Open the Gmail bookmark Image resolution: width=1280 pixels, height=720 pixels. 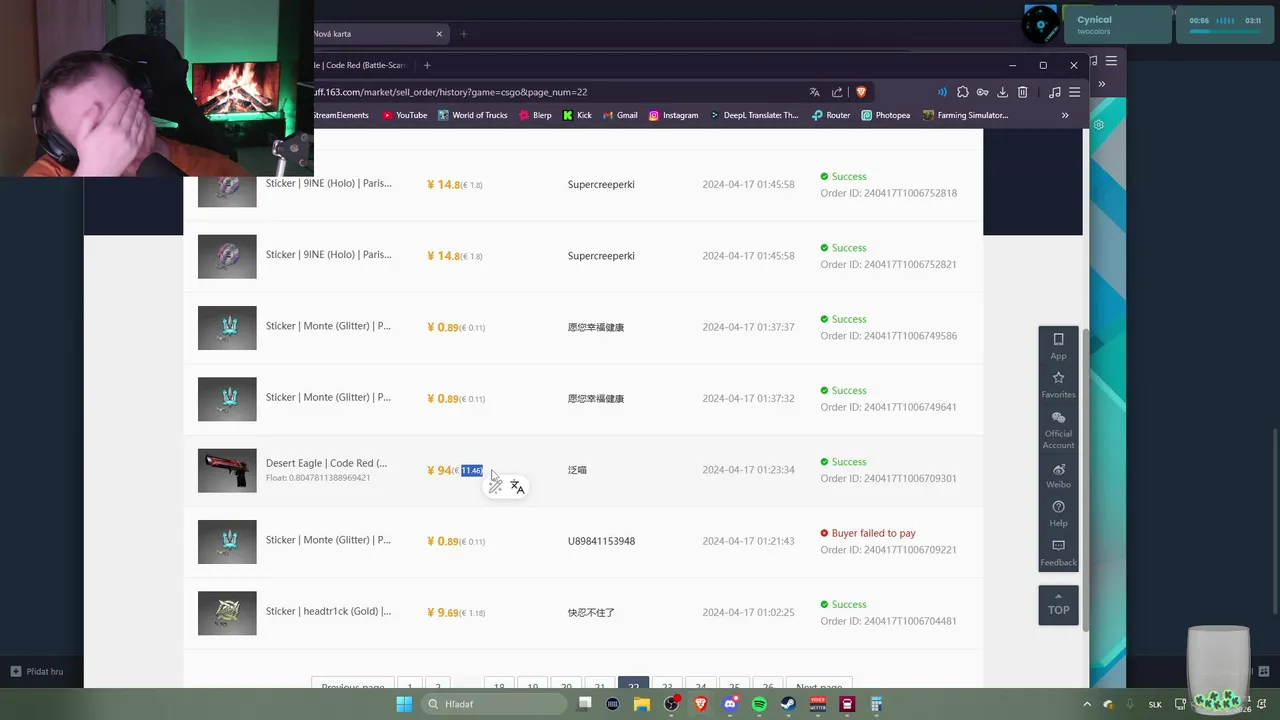[x=620, y=115]
